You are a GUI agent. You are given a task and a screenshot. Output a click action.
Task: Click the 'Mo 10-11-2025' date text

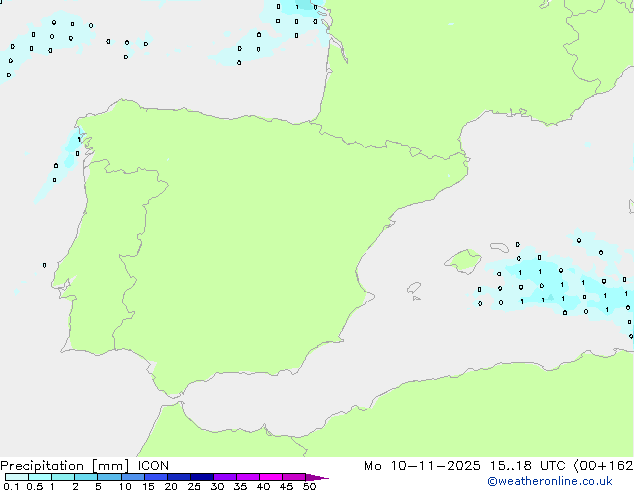422,466
